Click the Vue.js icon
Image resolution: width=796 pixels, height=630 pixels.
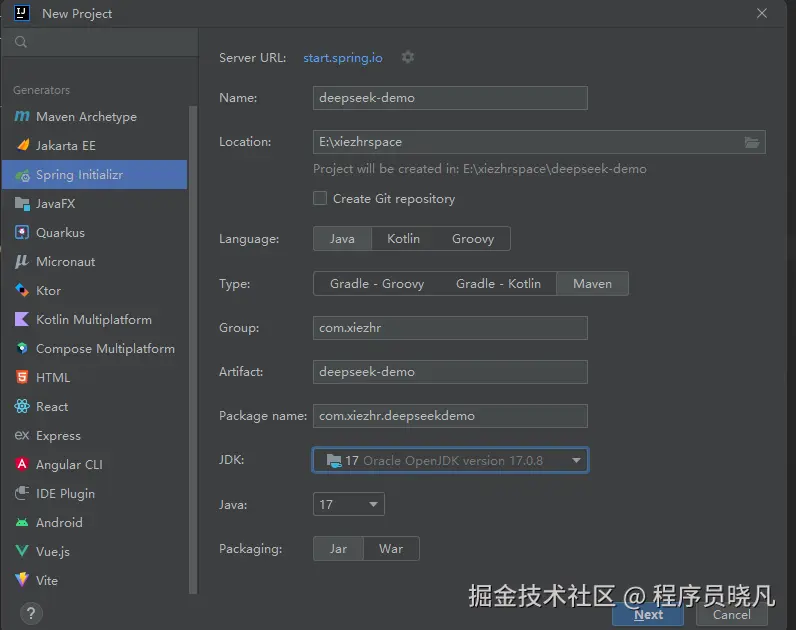click(22, 551)
